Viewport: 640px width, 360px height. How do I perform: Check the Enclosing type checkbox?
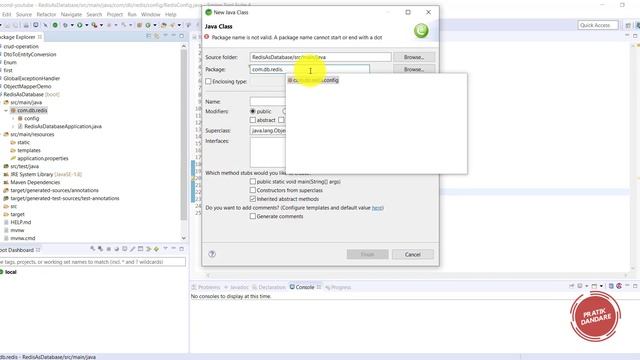[x=208, y=81]
